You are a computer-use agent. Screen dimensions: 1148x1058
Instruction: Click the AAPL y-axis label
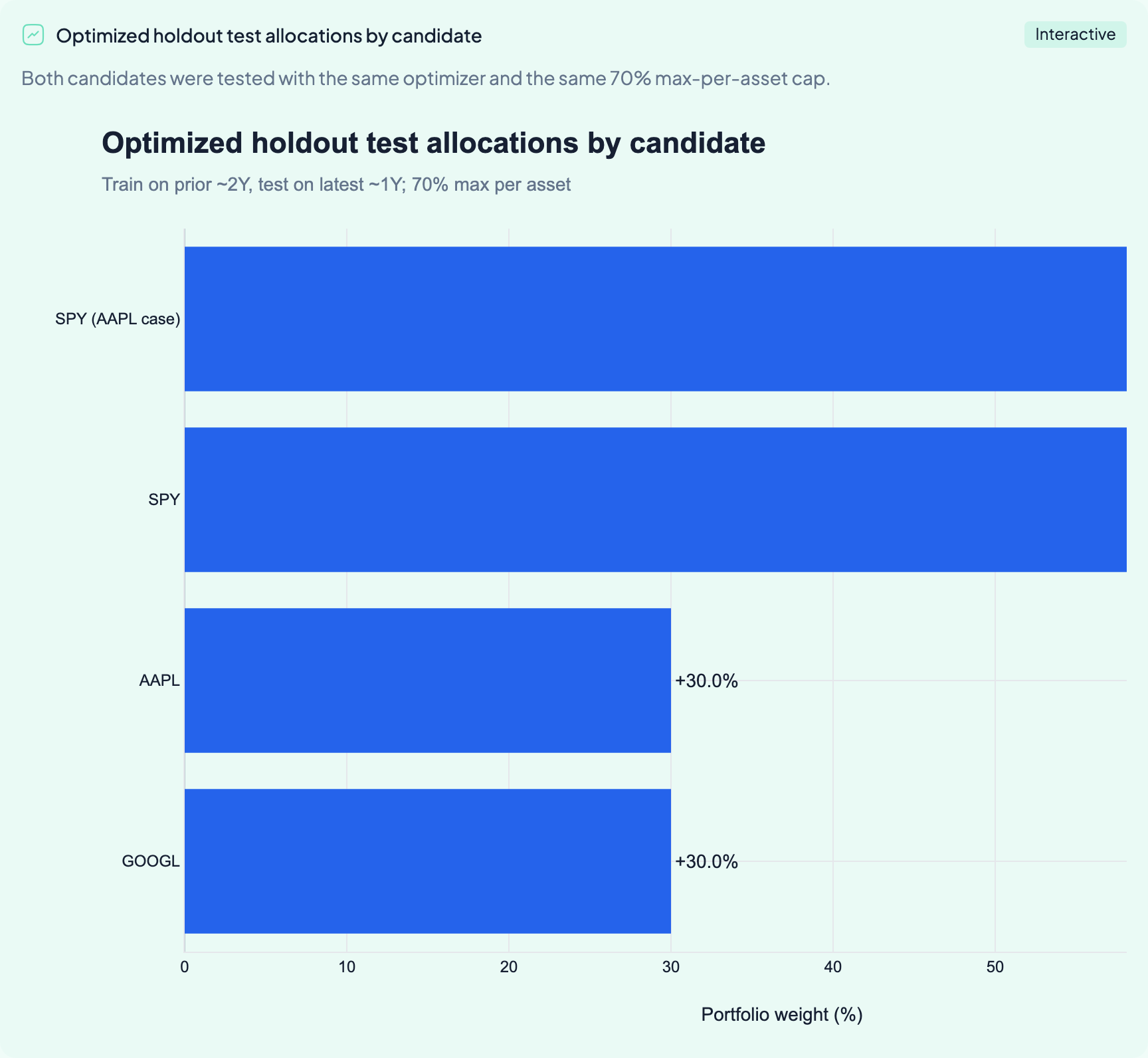159,681
